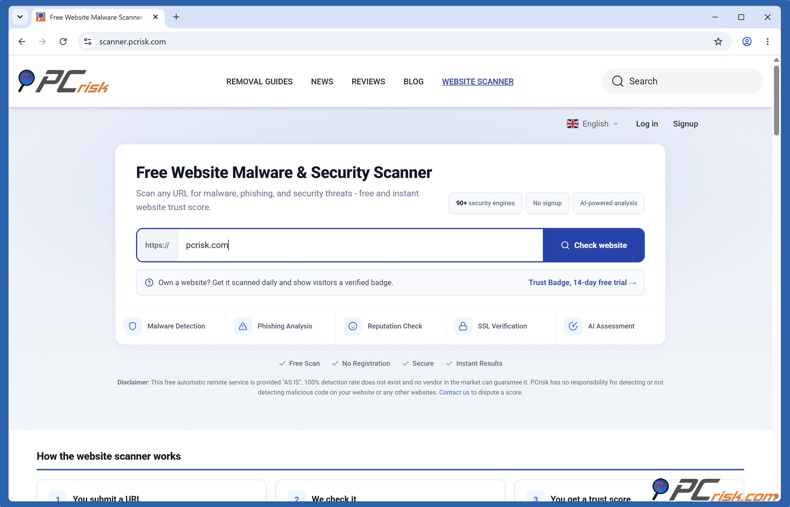Open the Chrome three-dot menu
Viewport: 790px width, 507px height.
pyautogui.click(x=767, y=41)
